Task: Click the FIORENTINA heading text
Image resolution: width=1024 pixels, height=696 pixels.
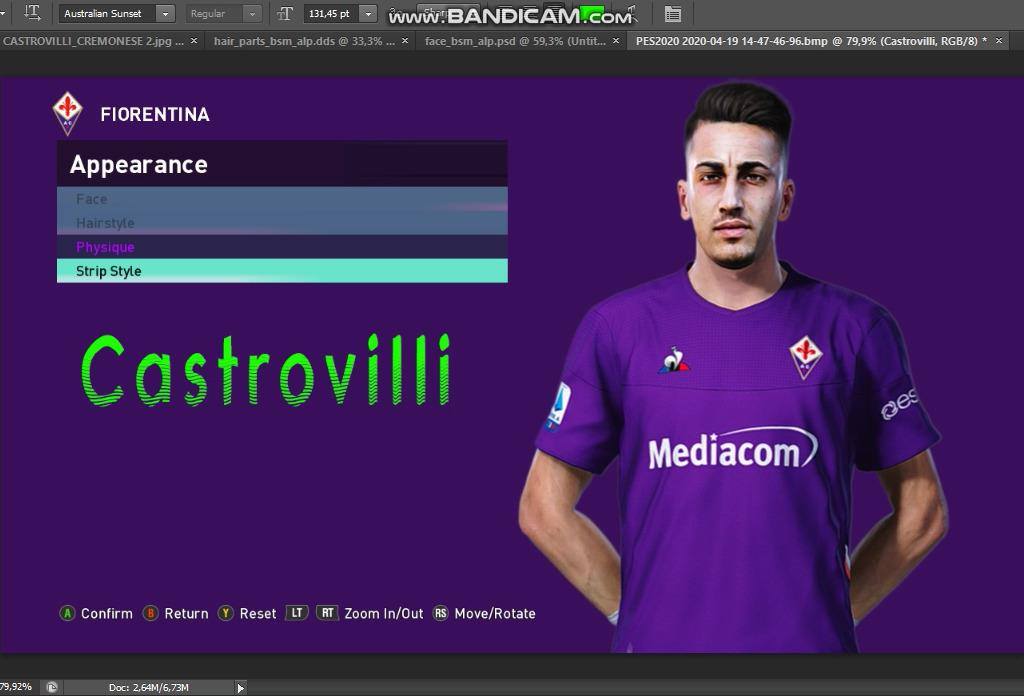Action: (155, 114)
